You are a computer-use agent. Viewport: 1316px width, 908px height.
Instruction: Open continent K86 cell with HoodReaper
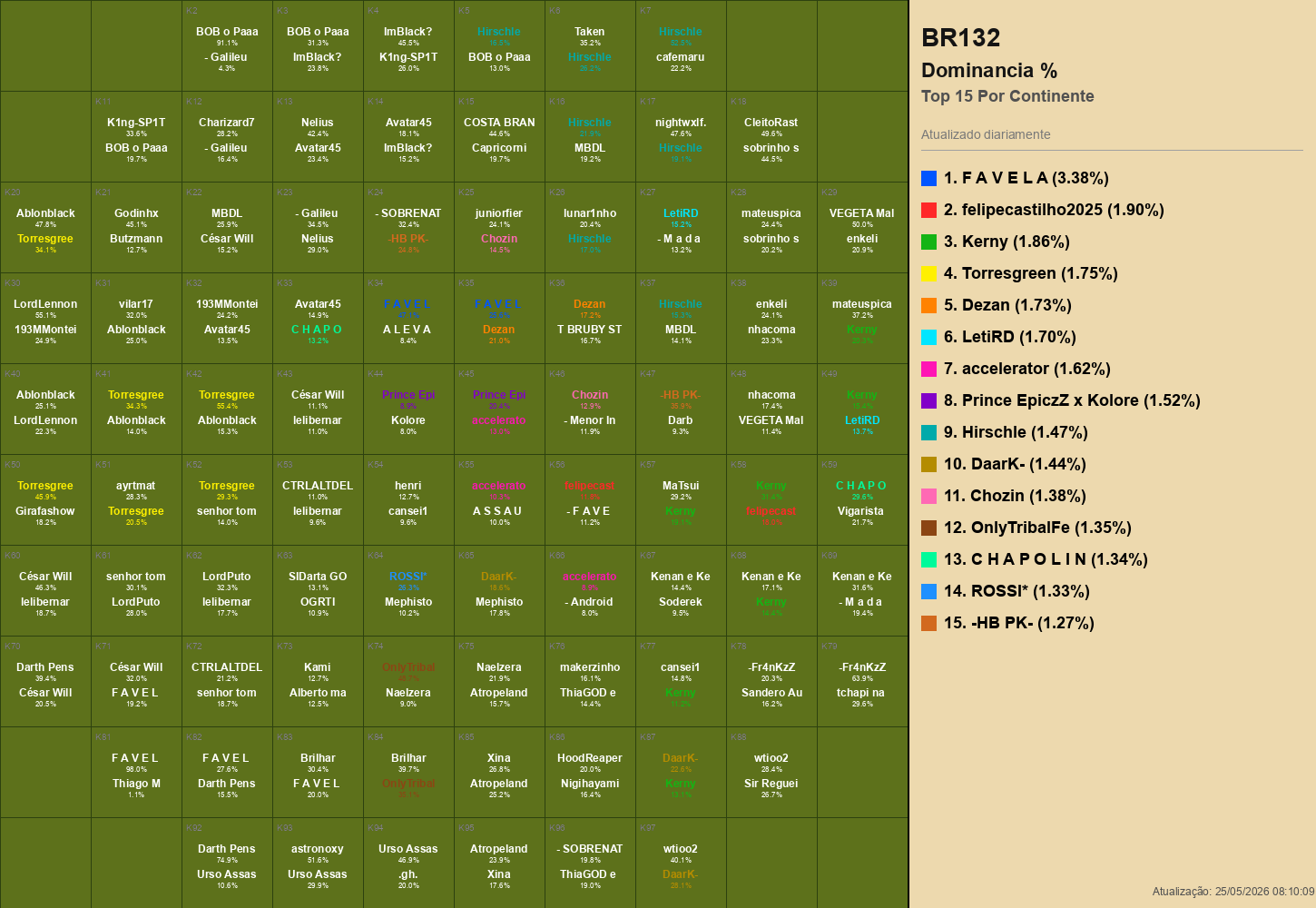(x=590, y=772)
